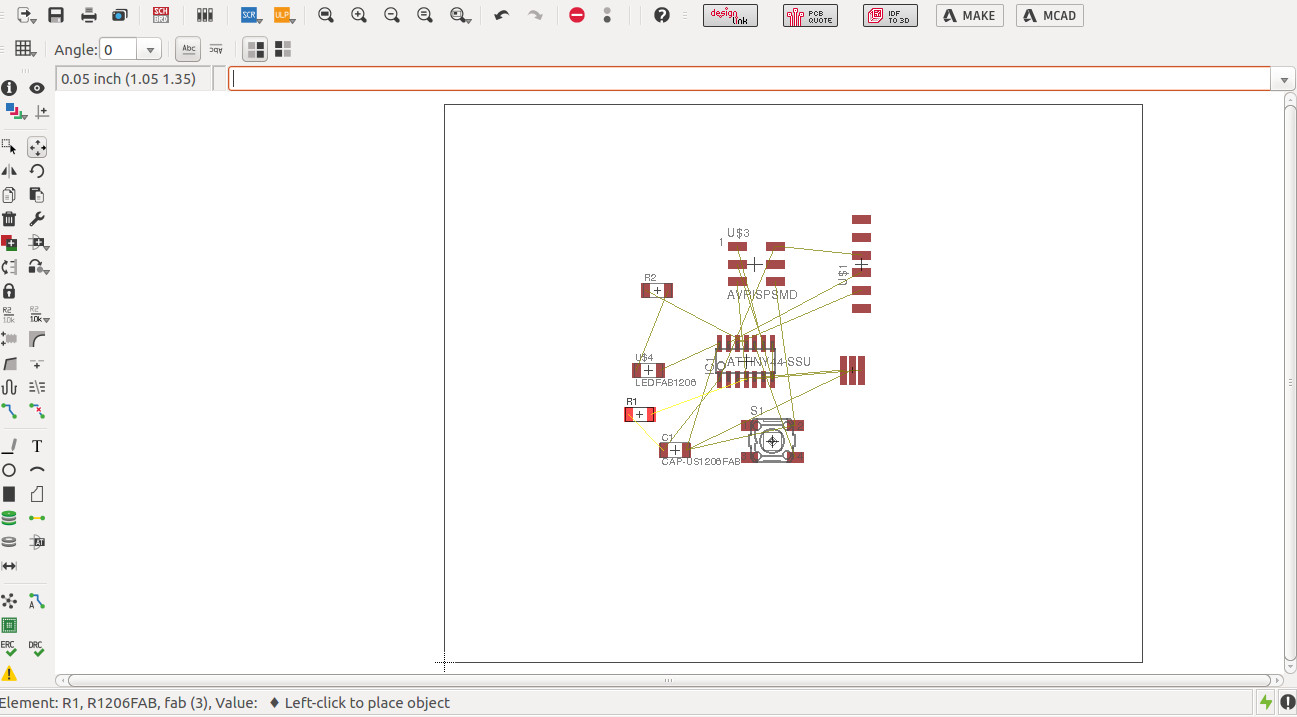Screen dimensions: 1297x717
Task: Open the help question mark
Action: tap(661, 15)
